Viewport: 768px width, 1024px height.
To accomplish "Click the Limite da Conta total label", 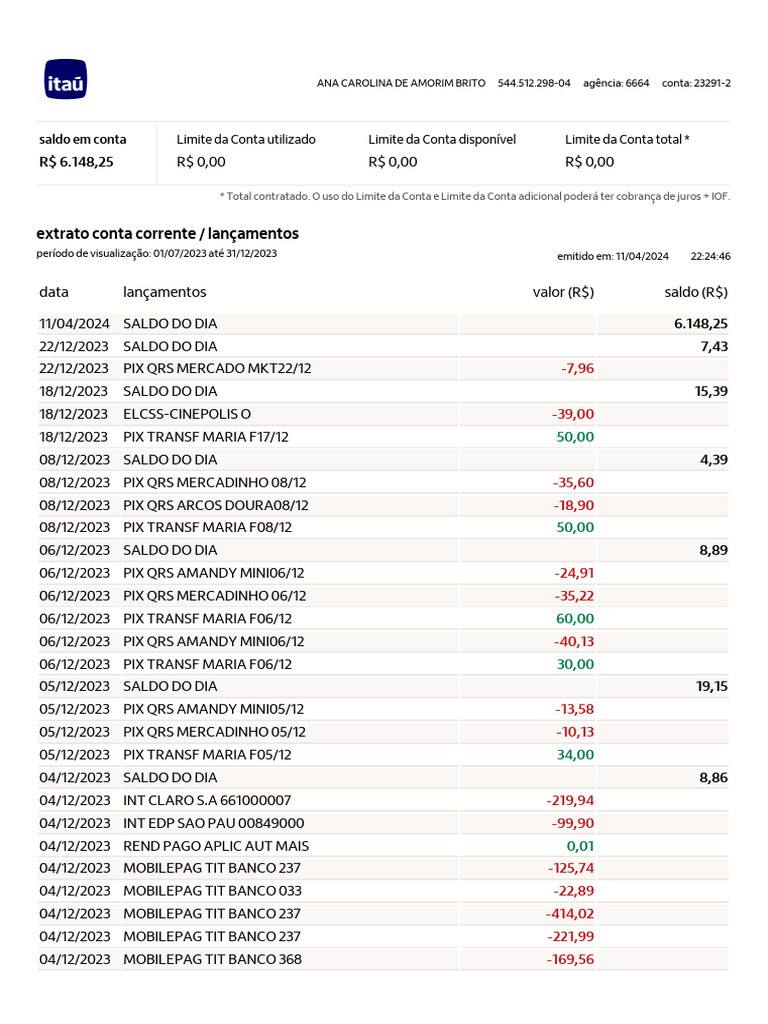I will 627,140.
